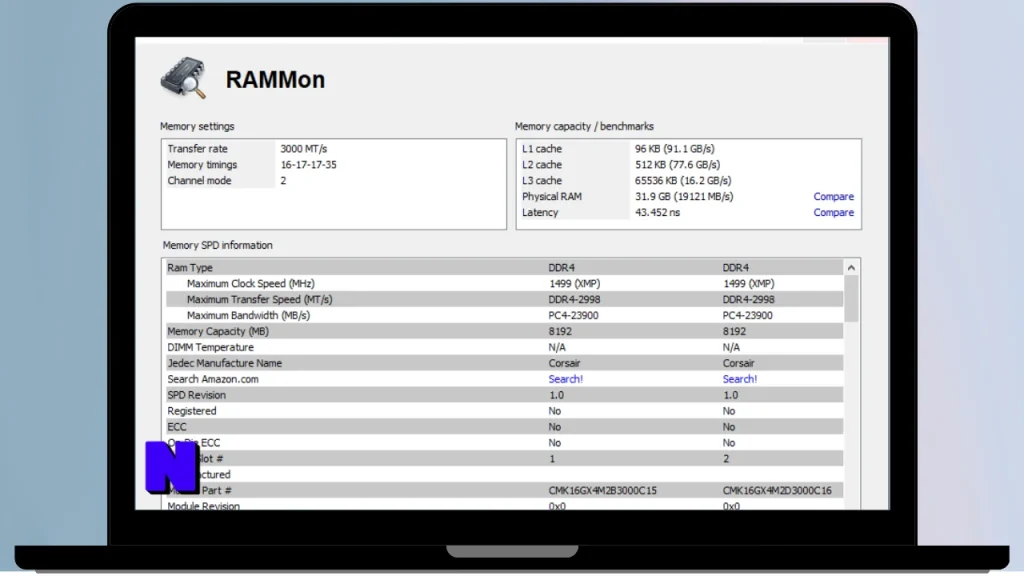Select the ECC row label
1024x576 pixels.
177,427
